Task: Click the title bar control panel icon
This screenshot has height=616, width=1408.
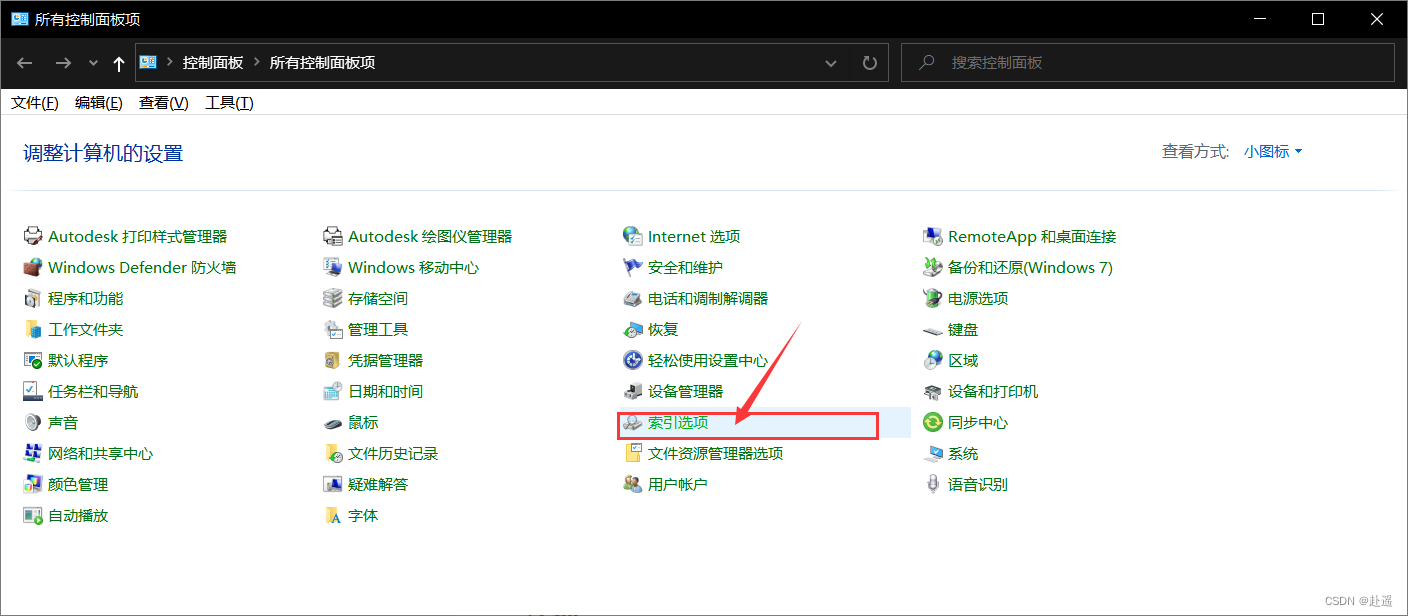Action: pos(19,19)
